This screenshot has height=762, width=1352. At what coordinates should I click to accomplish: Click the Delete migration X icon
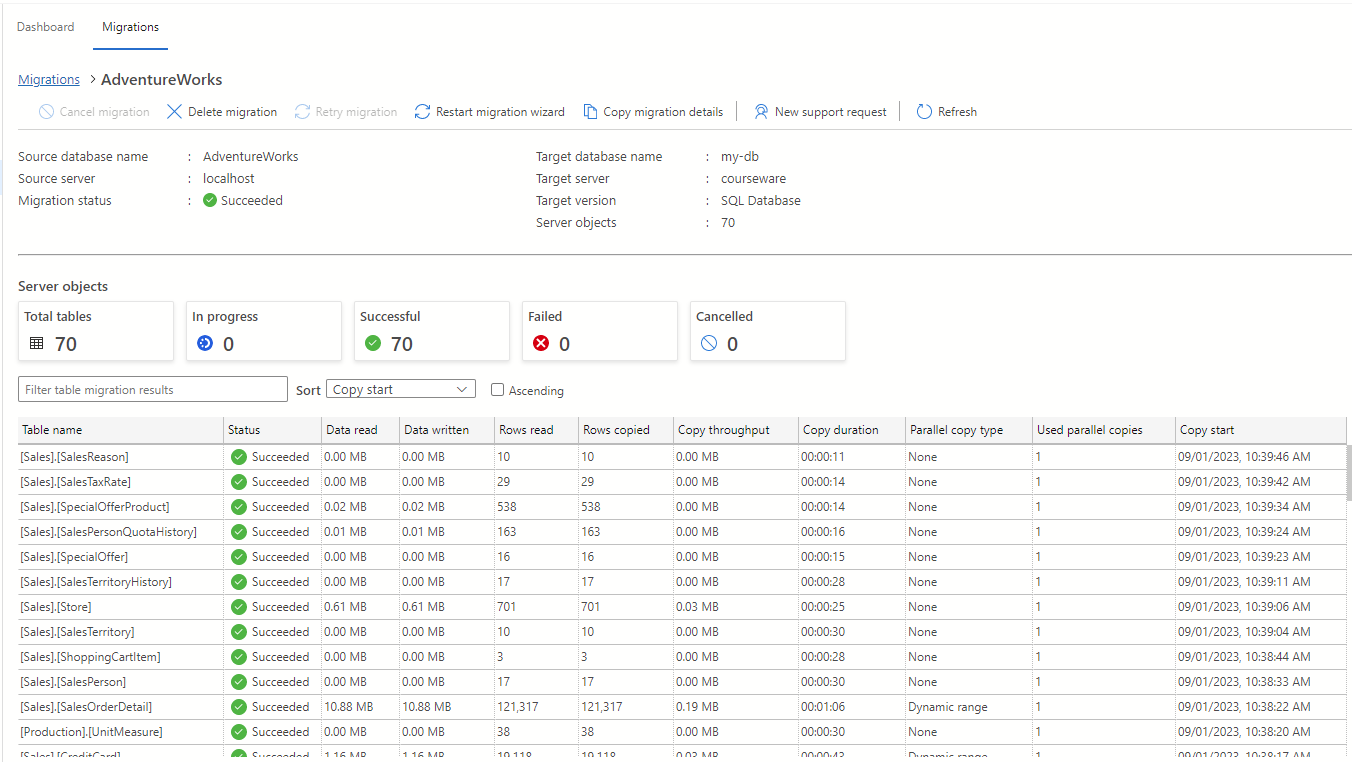(175, 111)
